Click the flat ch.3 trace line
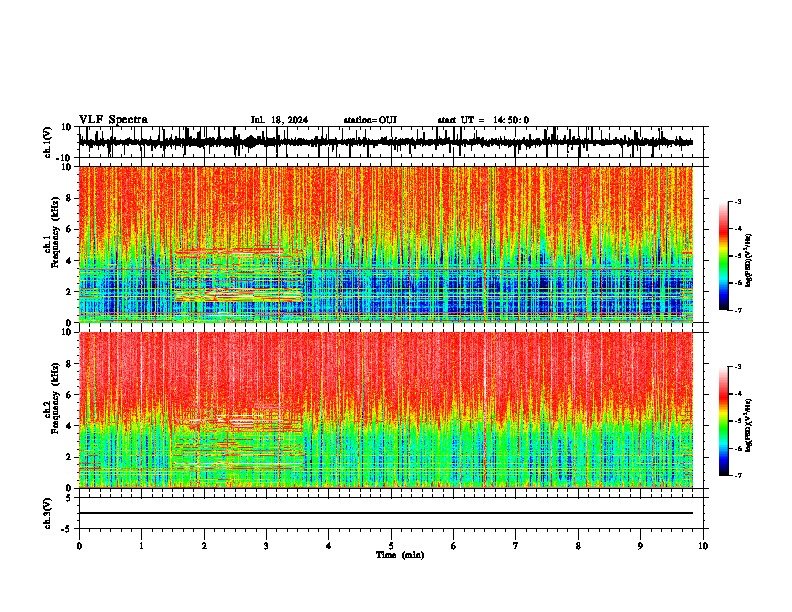The height and width of the screenshot is (612, 792). click(386, 513)
